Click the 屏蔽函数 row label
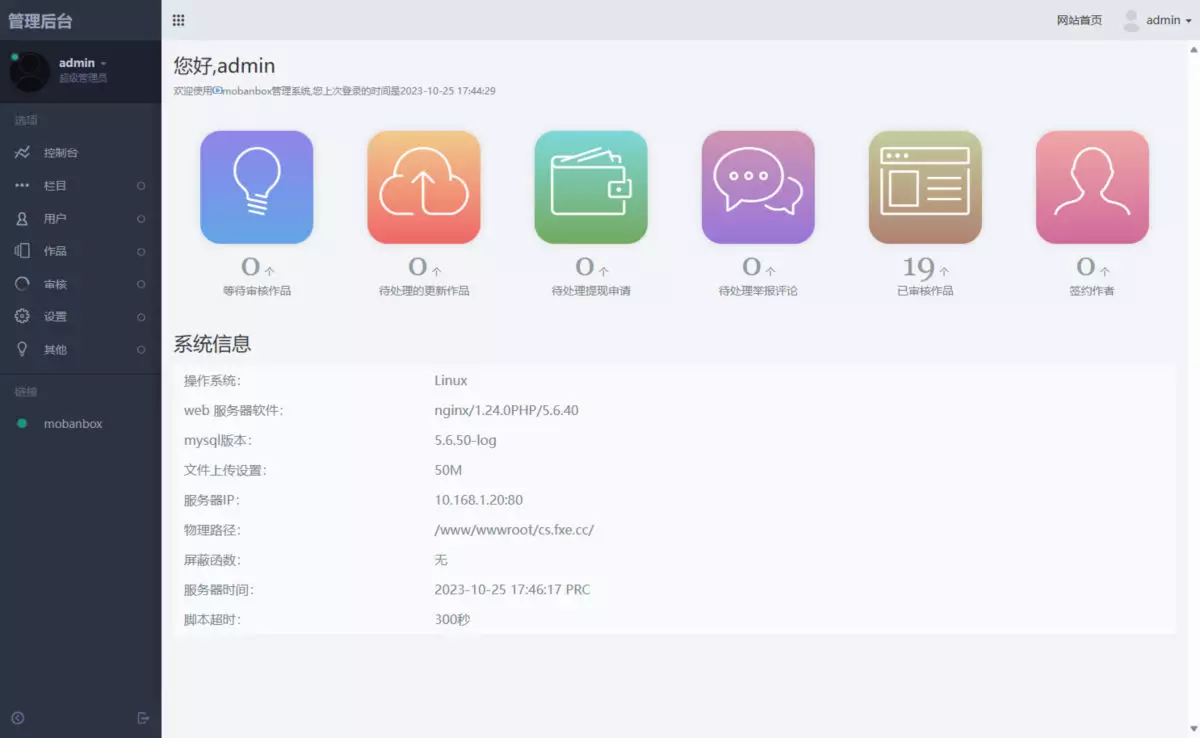This screenshot has width=1200, height=738. (212, 560)
